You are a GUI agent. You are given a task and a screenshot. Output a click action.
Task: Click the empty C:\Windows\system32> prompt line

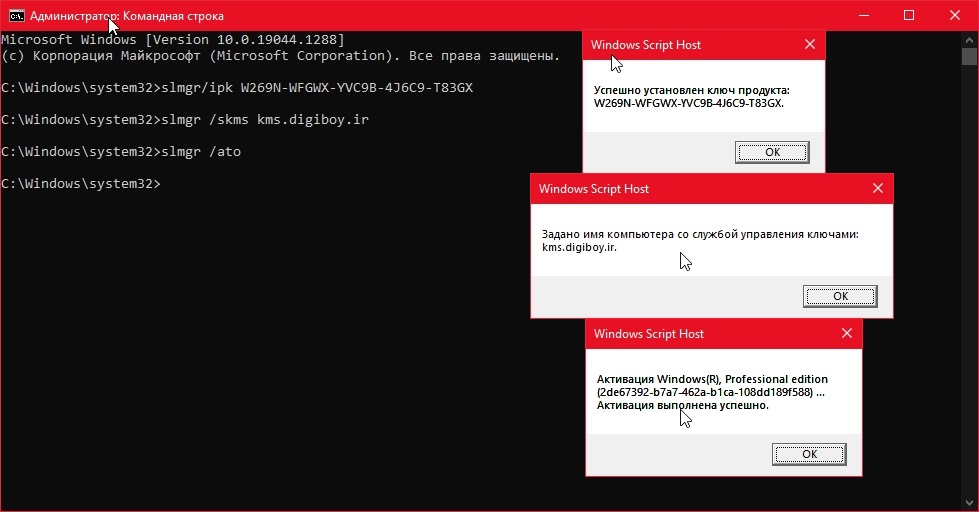tap(80, 184)
